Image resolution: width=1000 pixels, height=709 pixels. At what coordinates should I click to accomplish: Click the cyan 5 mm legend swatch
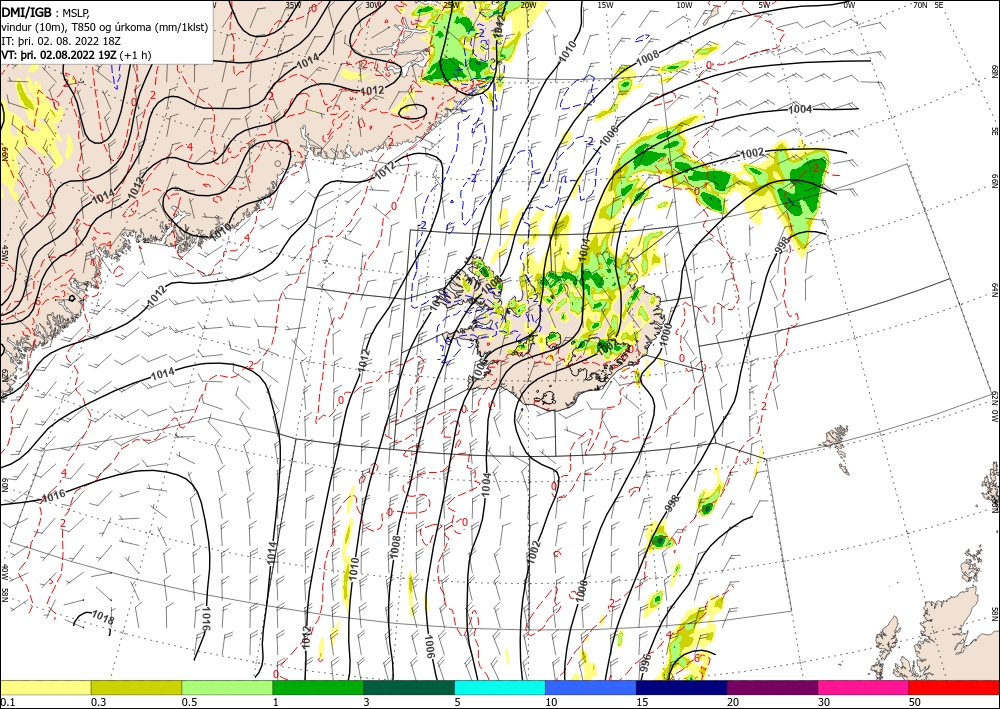click(x=500, y=687)
